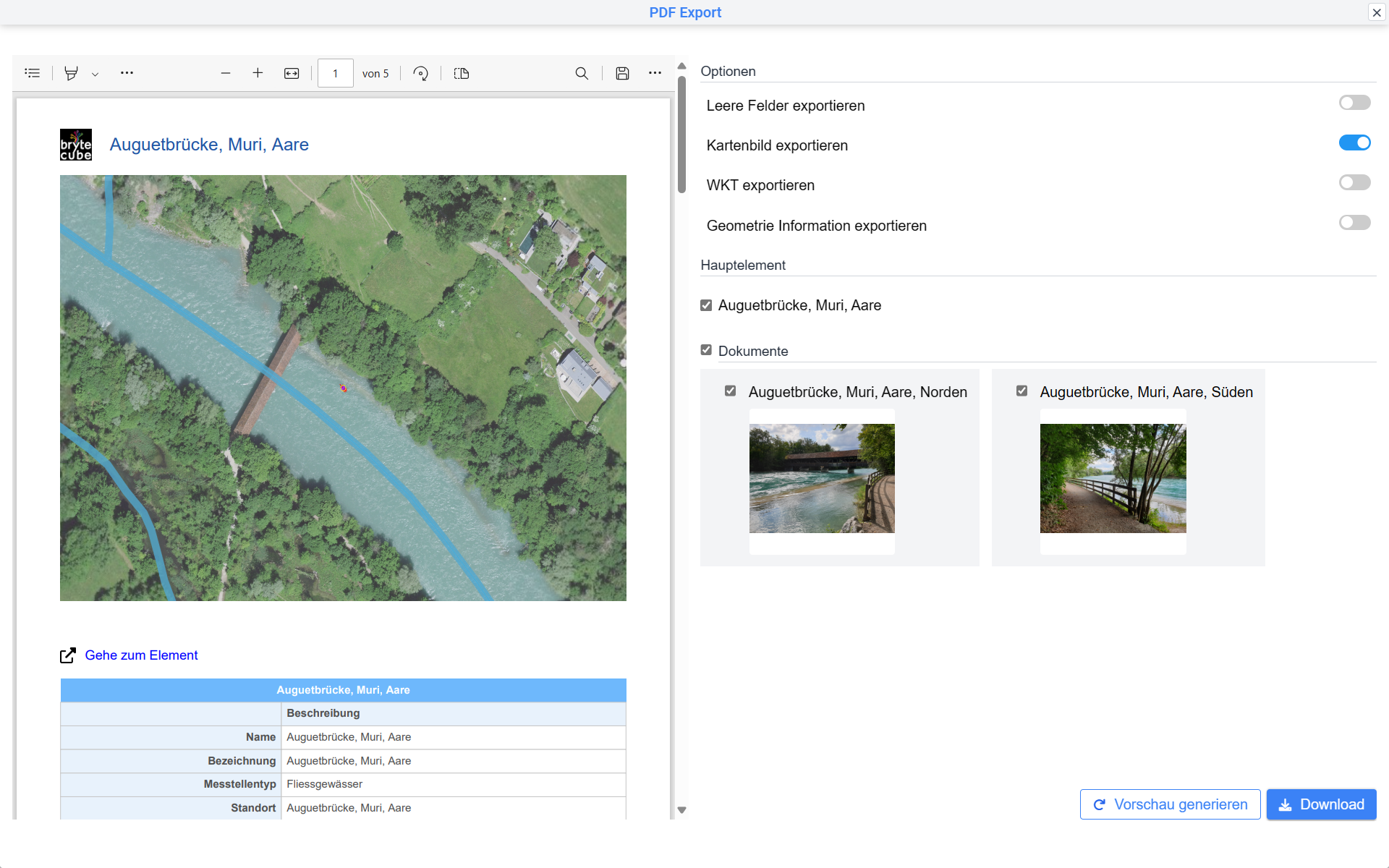1389x868 pixels.
Task: Toggle the page view layout icon
Action: tap(462, 73)
